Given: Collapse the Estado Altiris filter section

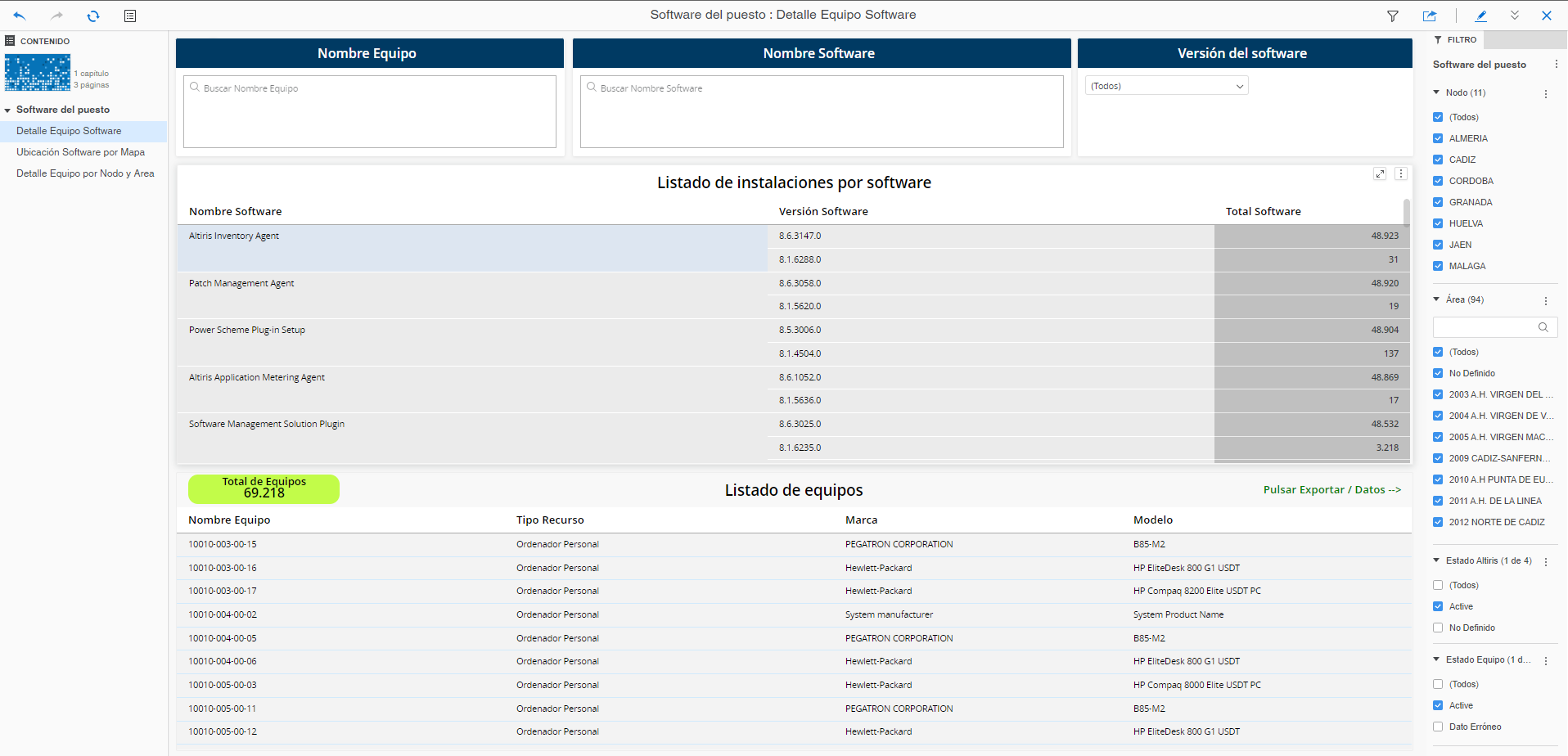Looking at the screenshot, I should (1436, 560).
